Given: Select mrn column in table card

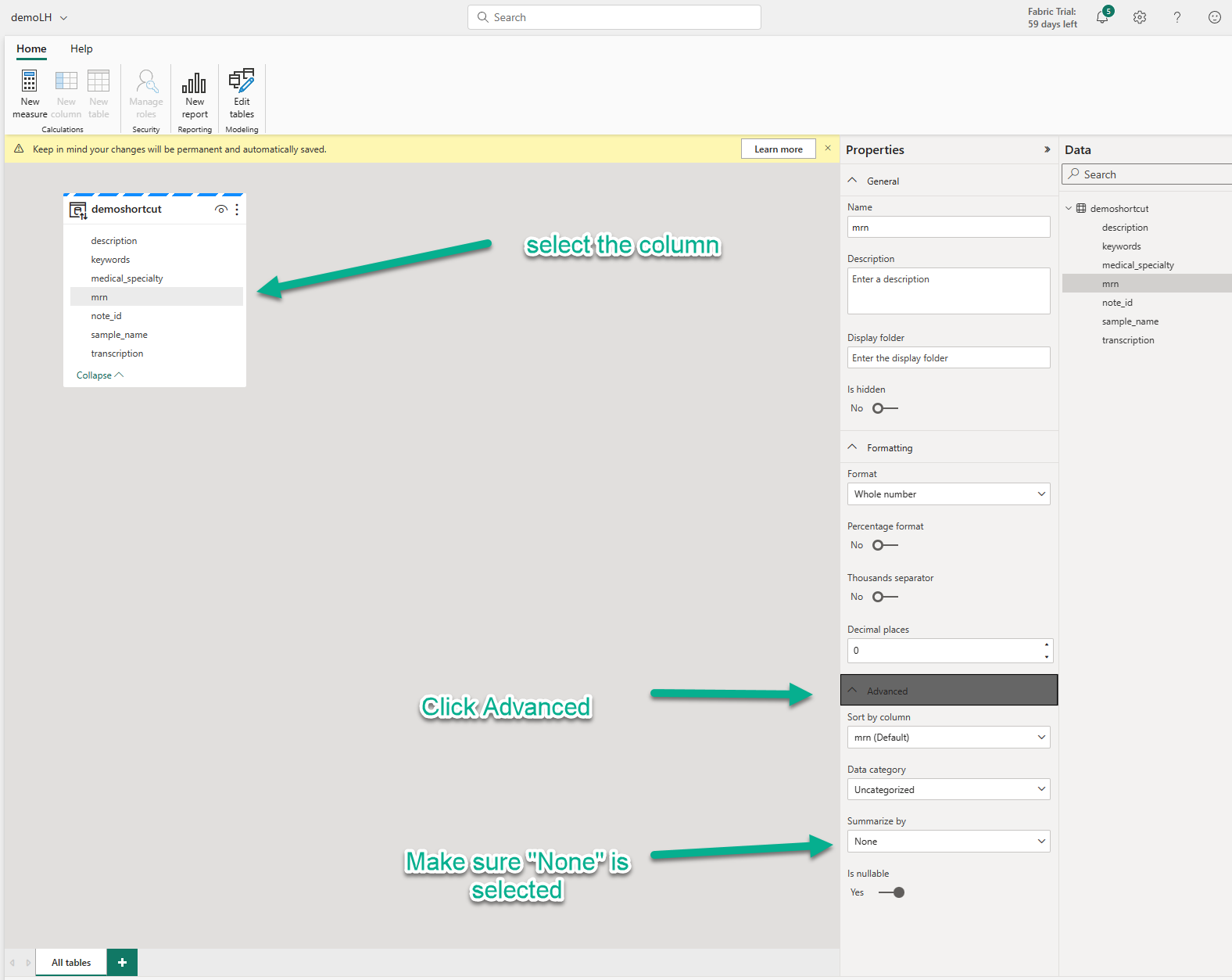Looking at the screenshot, I should pos(156,297).
